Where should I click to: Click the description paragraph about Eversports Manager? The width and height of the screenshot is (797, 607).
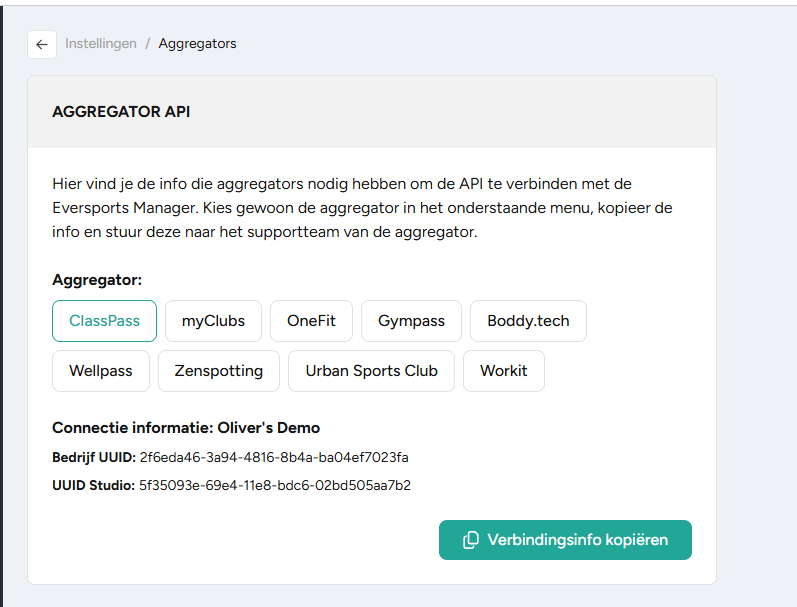(x=362, y=208)
